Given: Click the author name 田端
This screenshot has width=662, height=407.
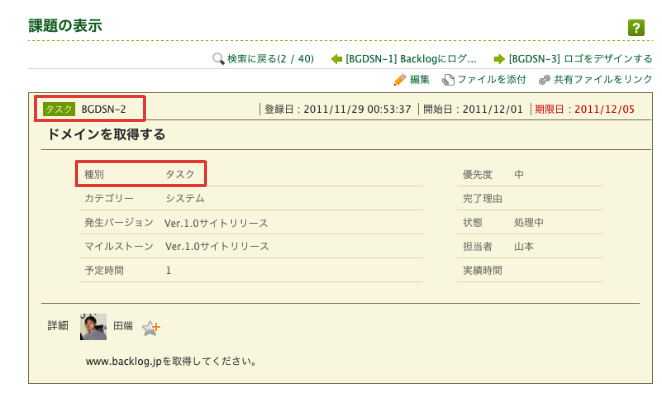Looking at the screenshot, I should (x=123, y=326).
